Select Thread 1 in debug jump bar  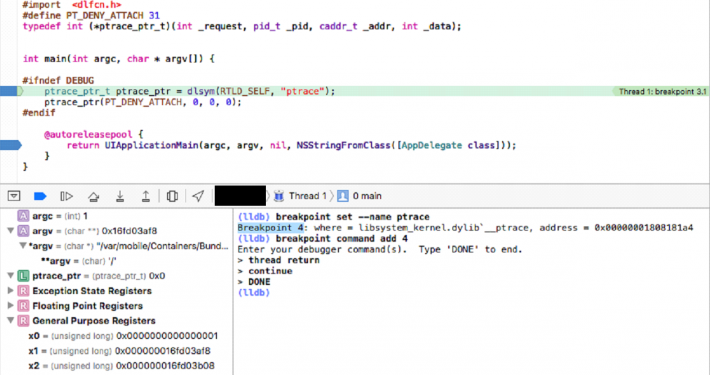[x=307, y=196]
